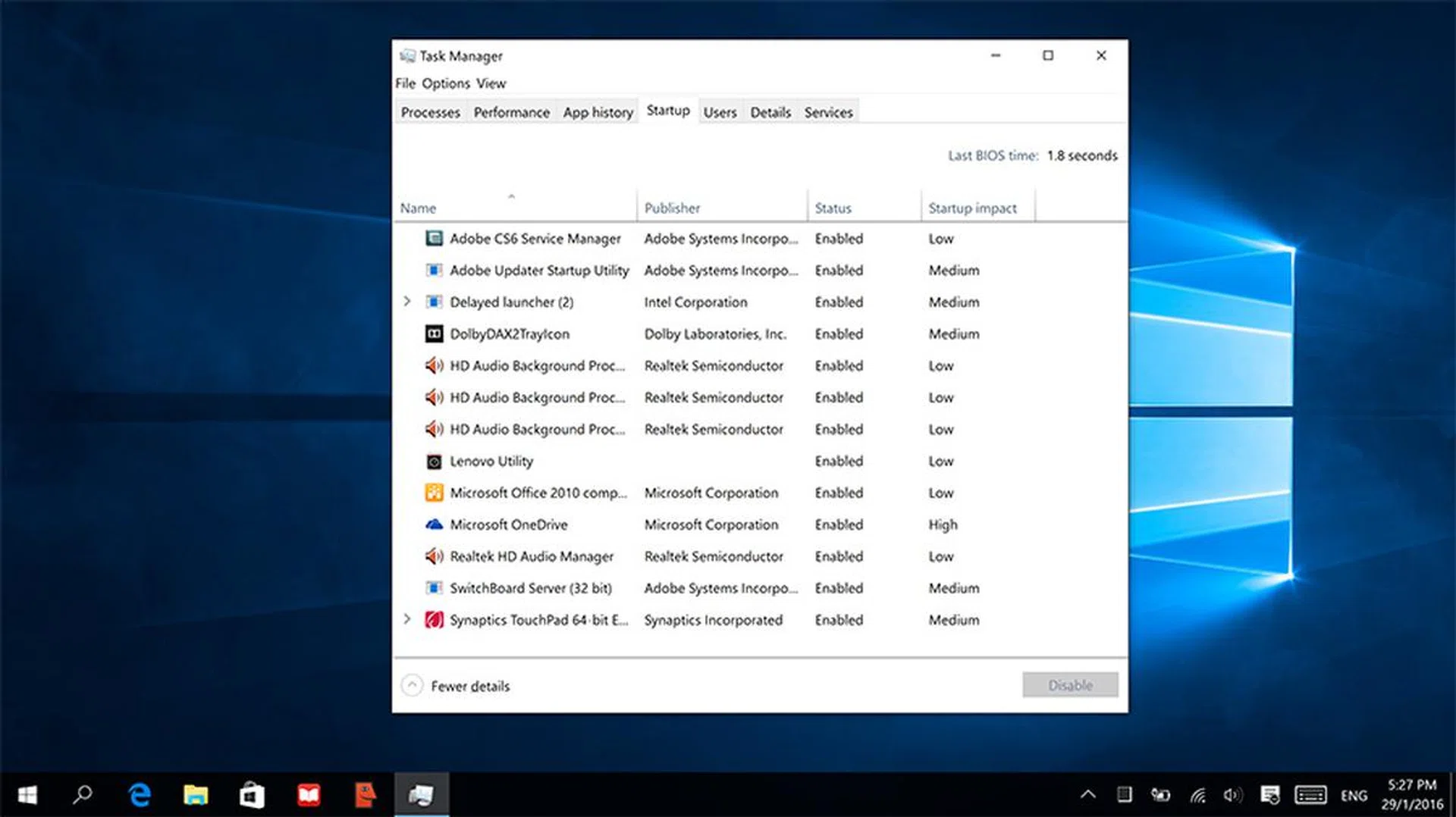Click the Microsoft OneDrive cloud icon
Viewport: 1456px width, 817px height.
click(x=434, y=524)
